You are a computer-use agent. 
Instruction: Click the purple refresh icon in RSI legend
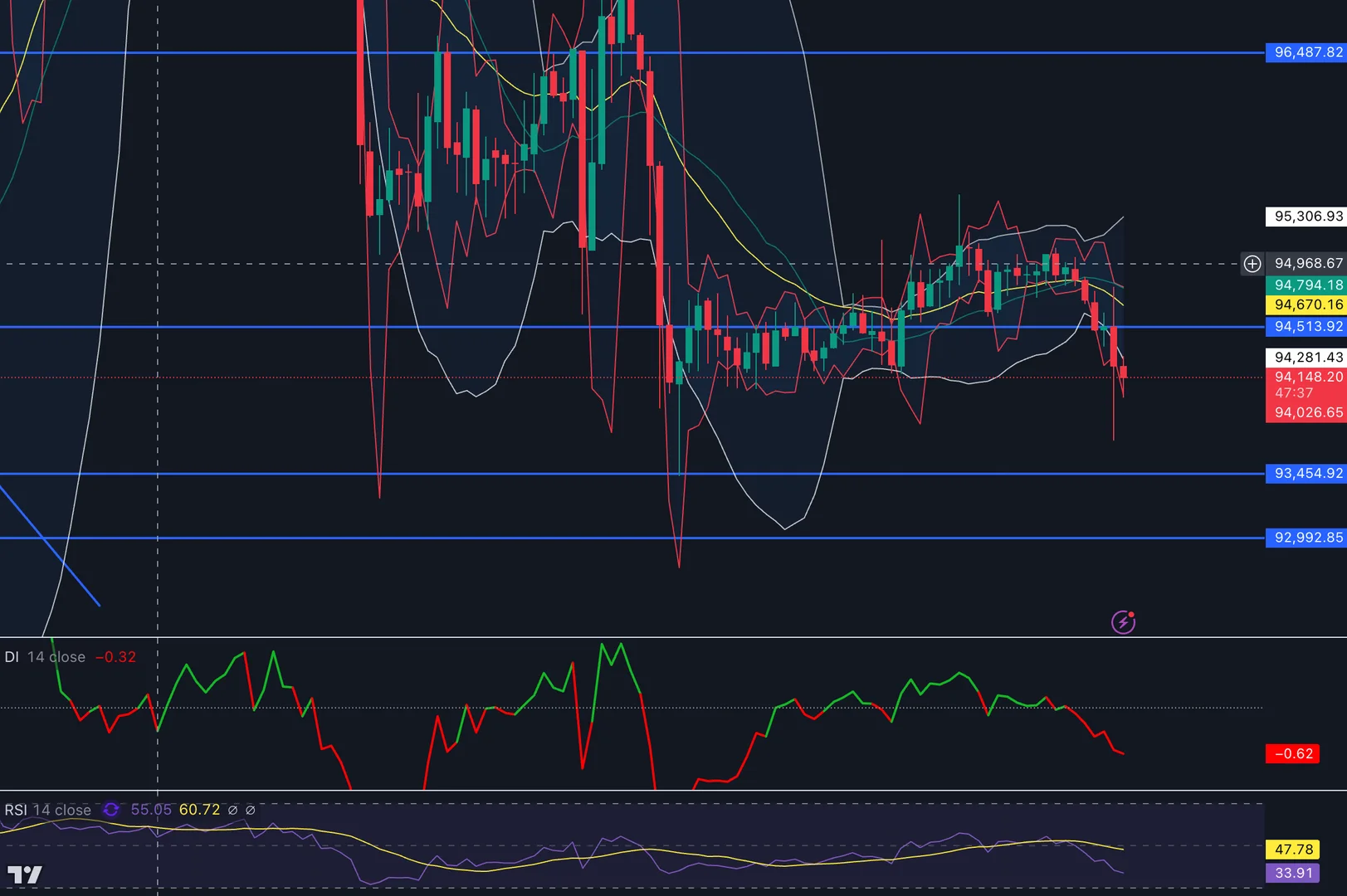pyautogui.click(x=111, y=810)
